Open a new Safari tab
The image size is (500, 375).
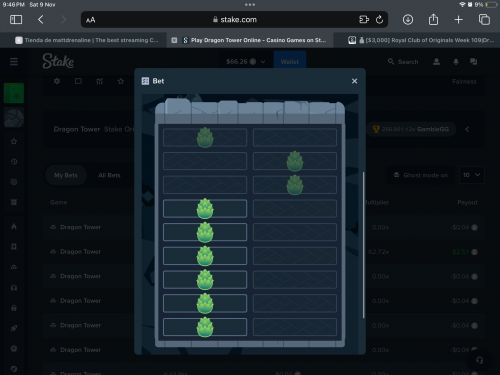tap(459, 20)
